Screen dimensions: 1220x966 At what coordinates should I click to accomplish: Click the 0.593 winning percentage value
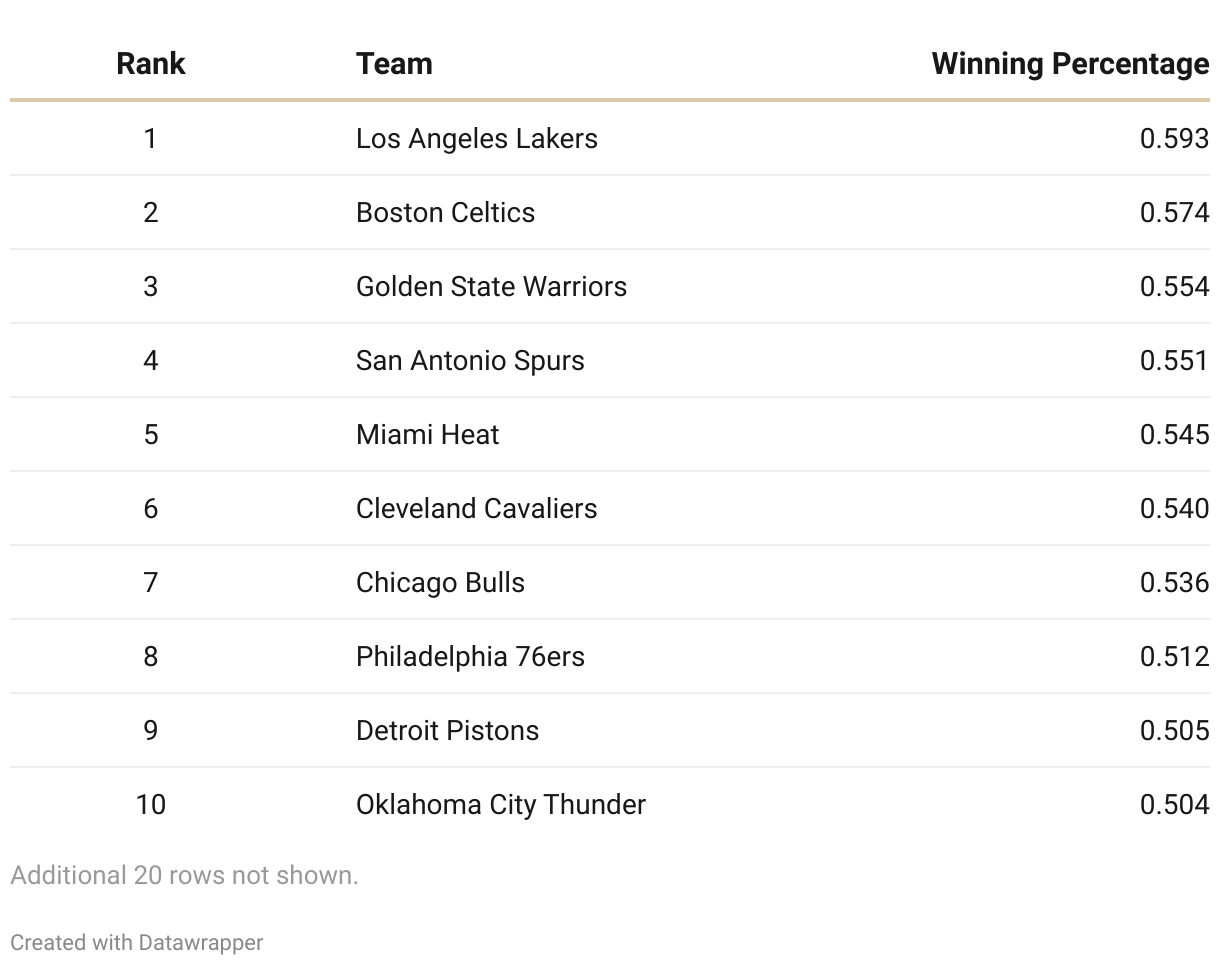[1174, 138]
